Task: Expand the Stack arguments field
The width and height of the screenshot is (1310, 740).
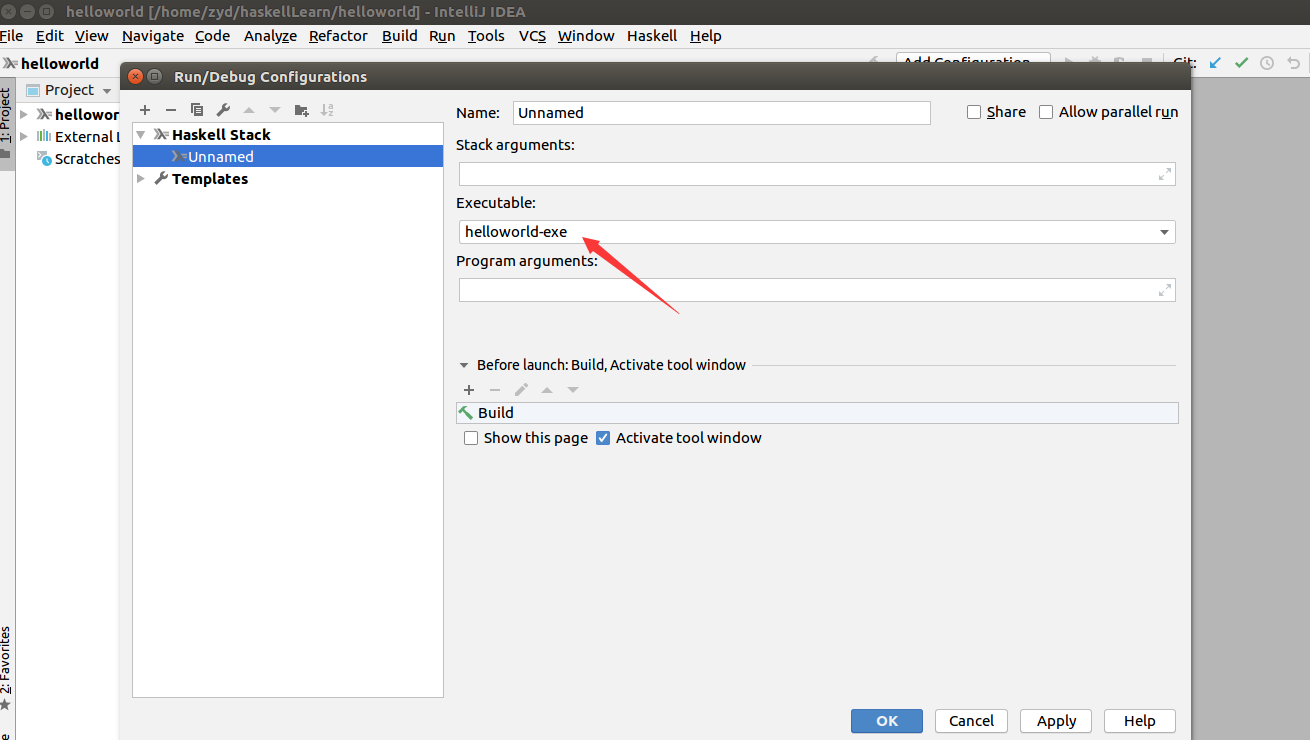Action: tap(1164, 174)
